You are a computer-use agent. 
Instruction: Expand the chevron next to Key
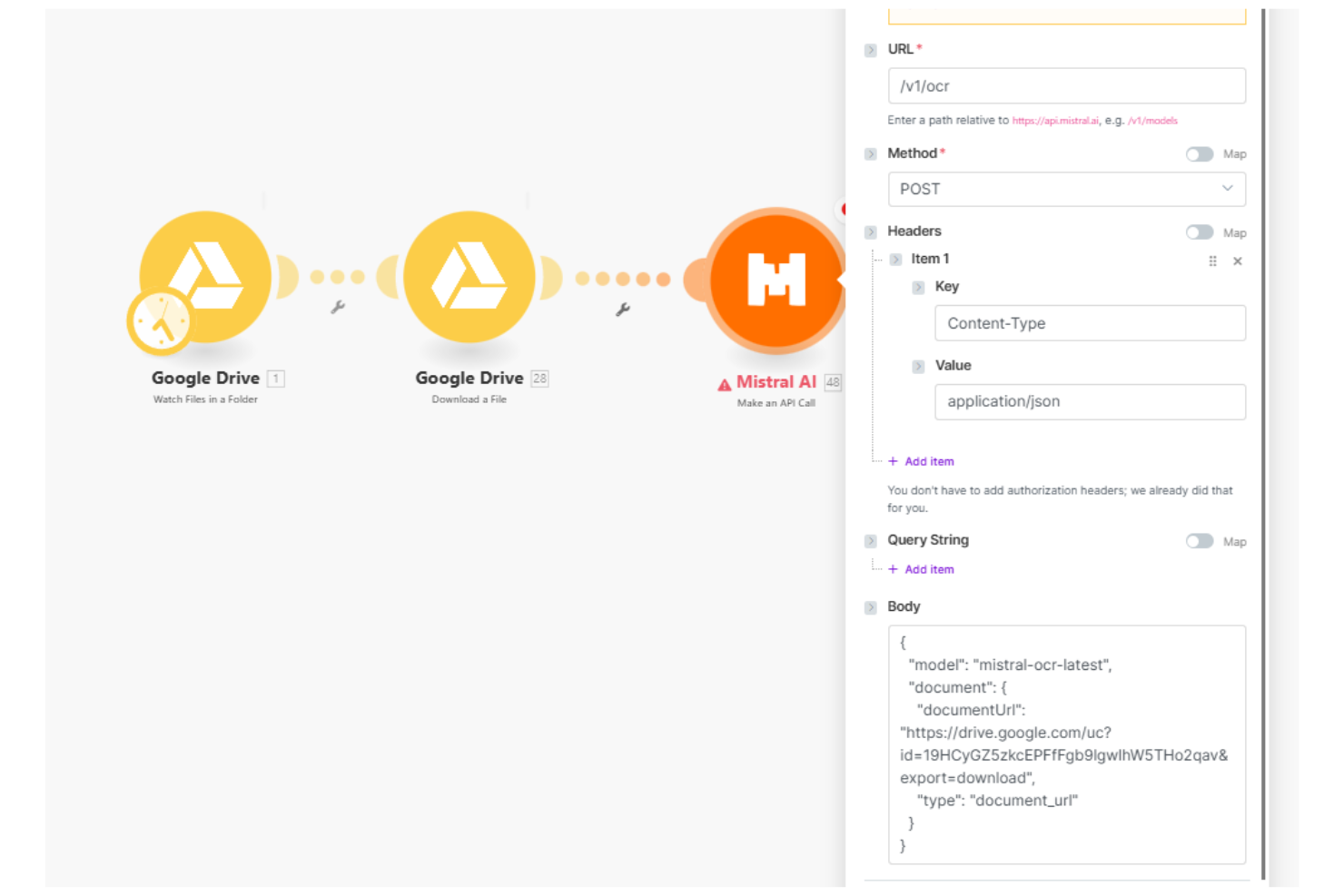point(917,287)
